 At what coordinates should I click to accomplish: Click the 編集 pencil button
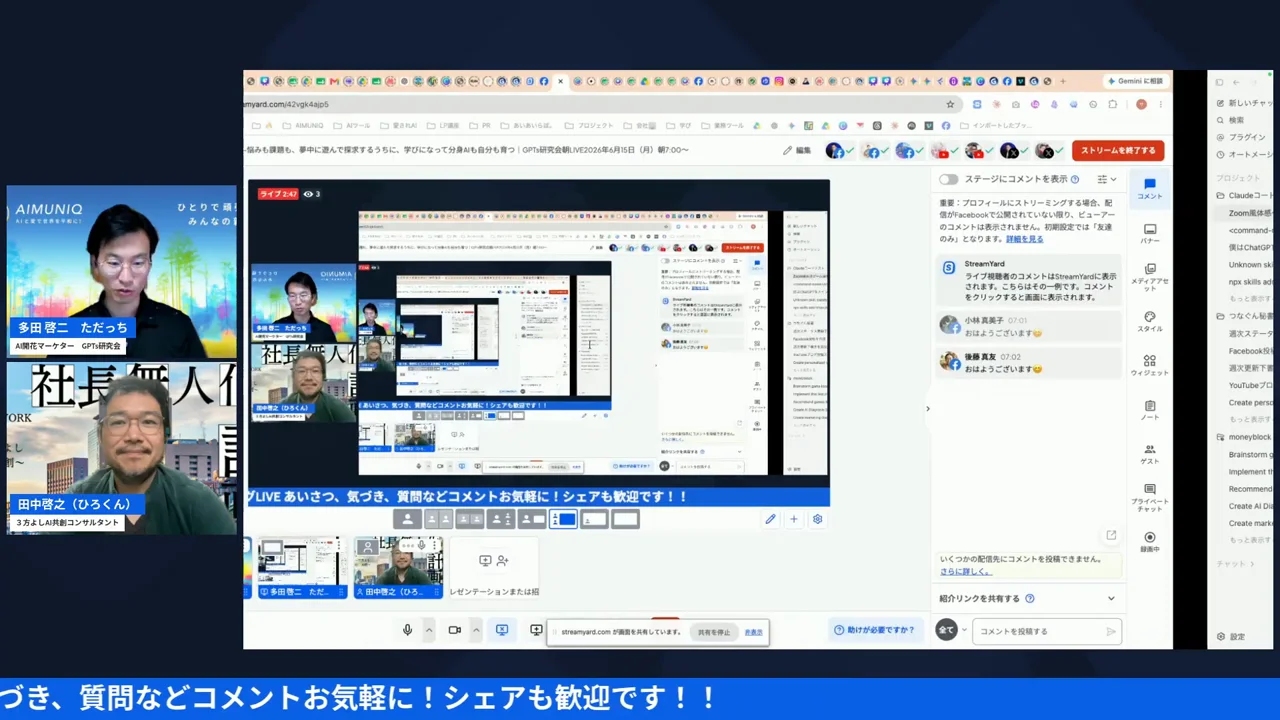(x=797, y=151)
